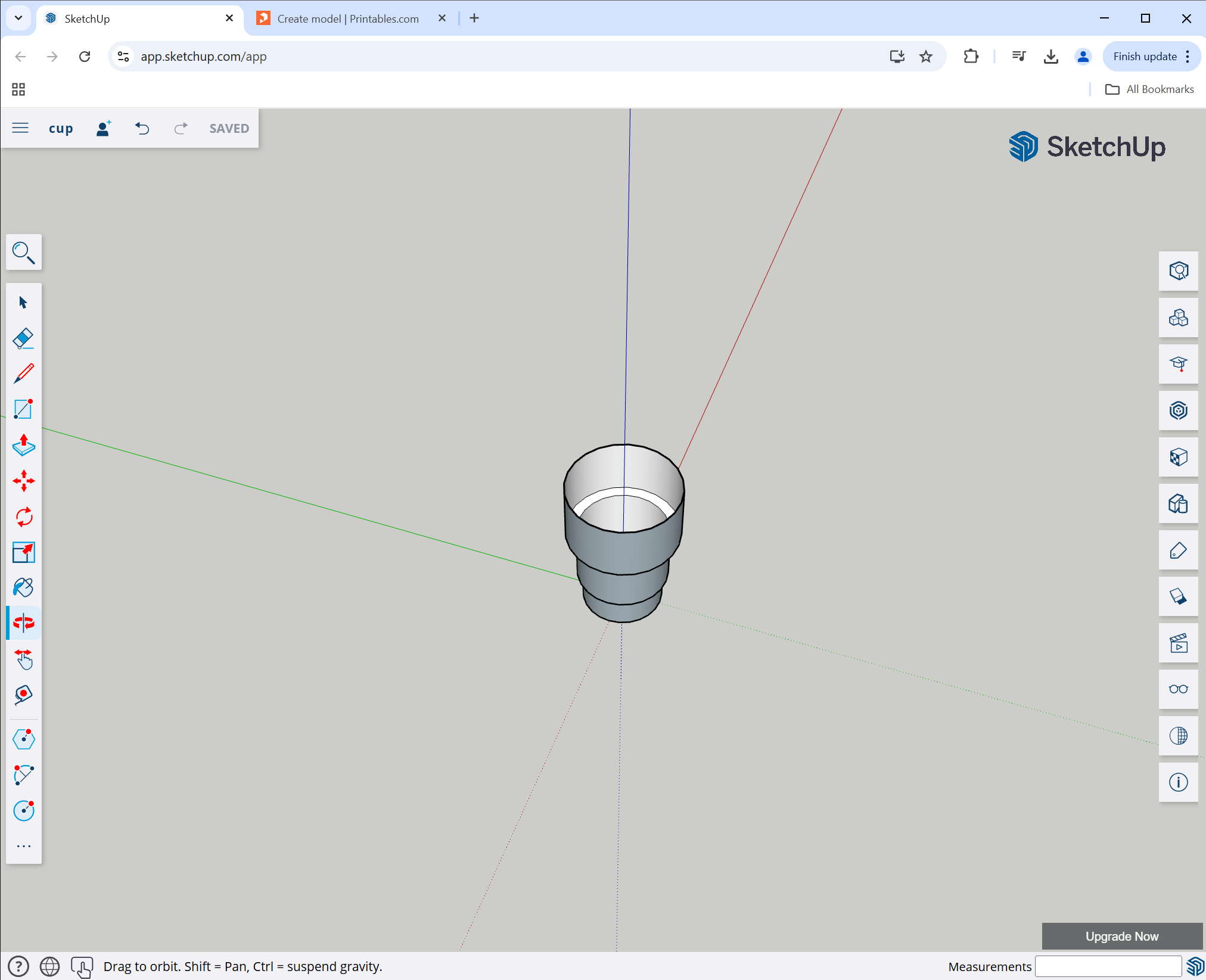Image resolution: width=1206 pixels, height=980 pixels.
Task: Open the Materials panel
Action: 1178,457
